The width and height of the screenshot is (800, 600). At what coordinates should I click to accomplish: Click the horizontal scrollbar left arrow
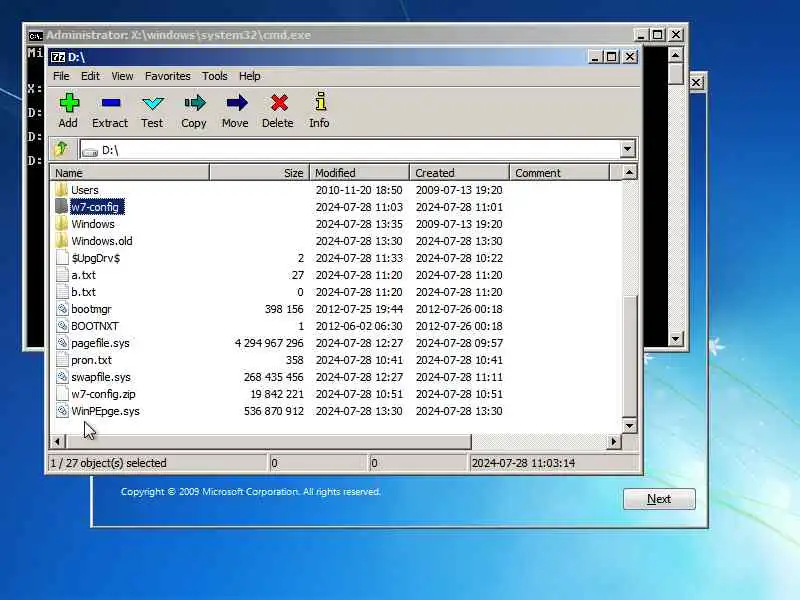point(57,441)
